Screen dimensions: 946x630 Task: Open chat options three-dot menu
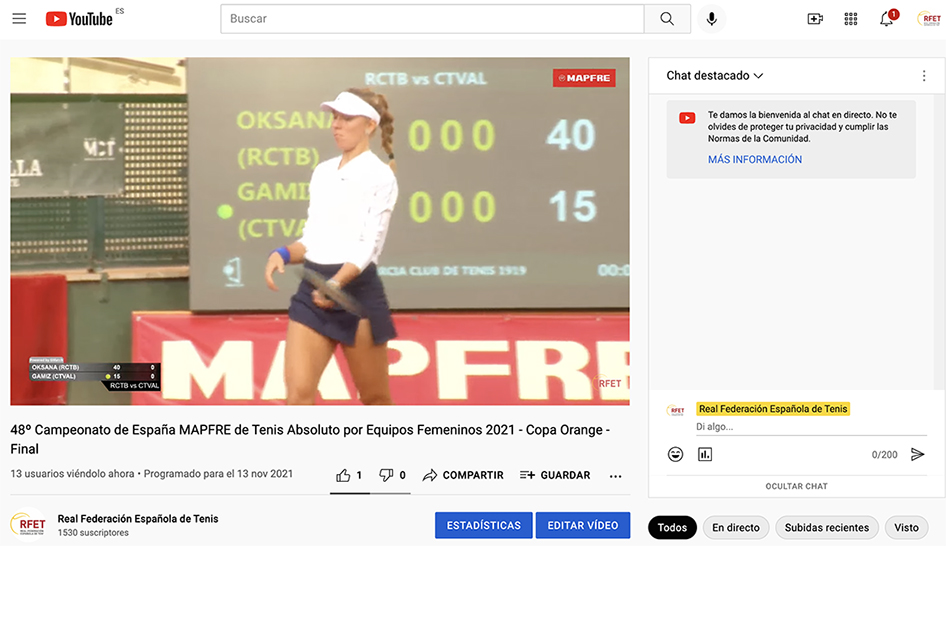point(924,75)
